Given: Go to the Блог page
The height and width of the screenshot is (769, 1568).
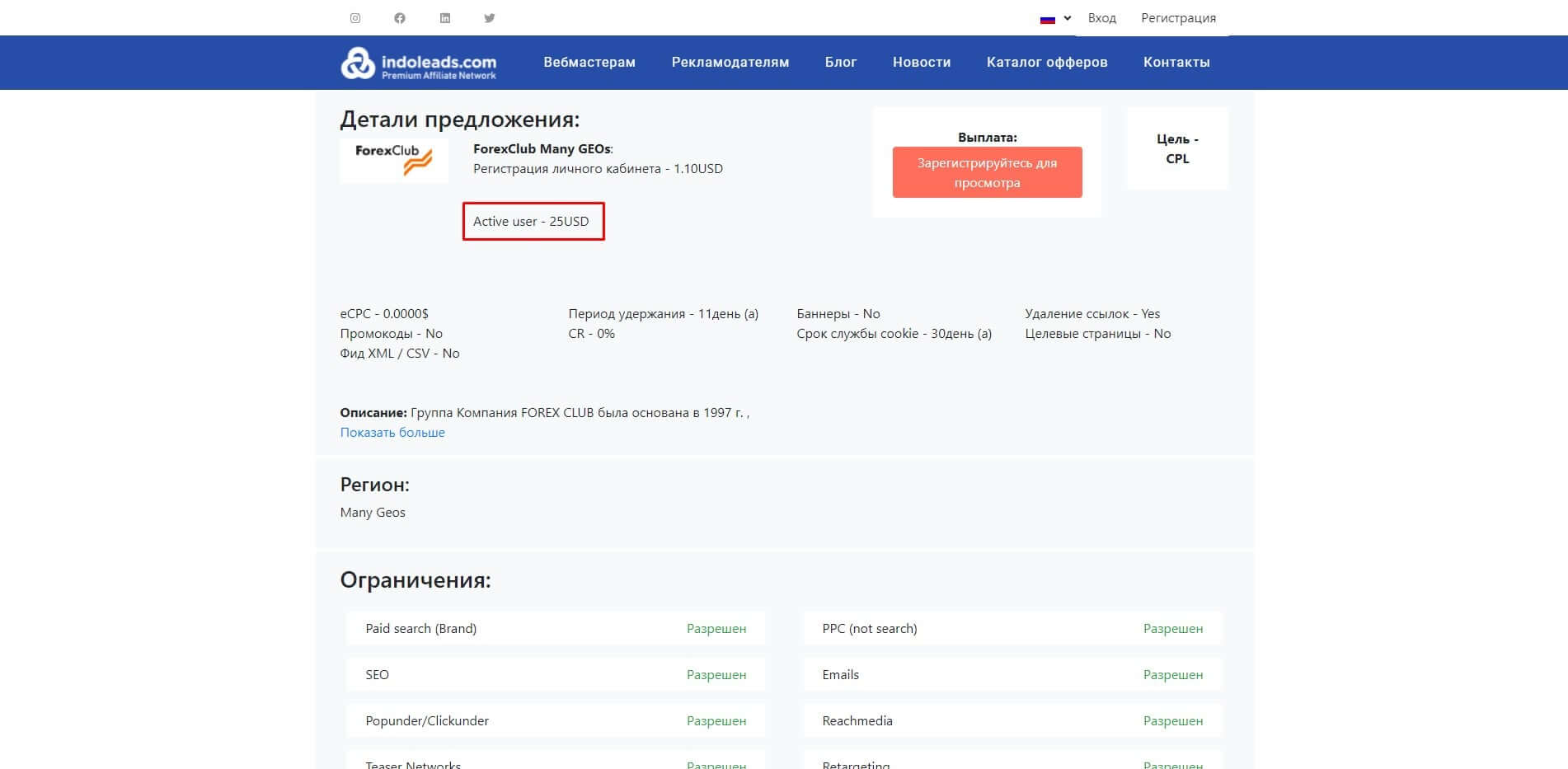Looking at the screenshot, I should [x=841, y=63].
